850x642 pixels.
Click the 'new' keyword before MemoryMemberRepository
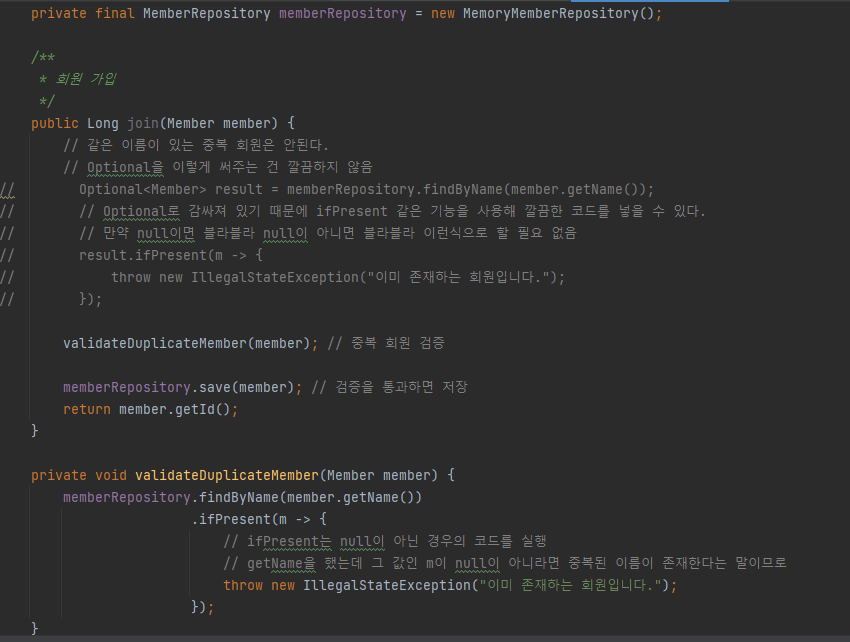click(x=443, y=14)
